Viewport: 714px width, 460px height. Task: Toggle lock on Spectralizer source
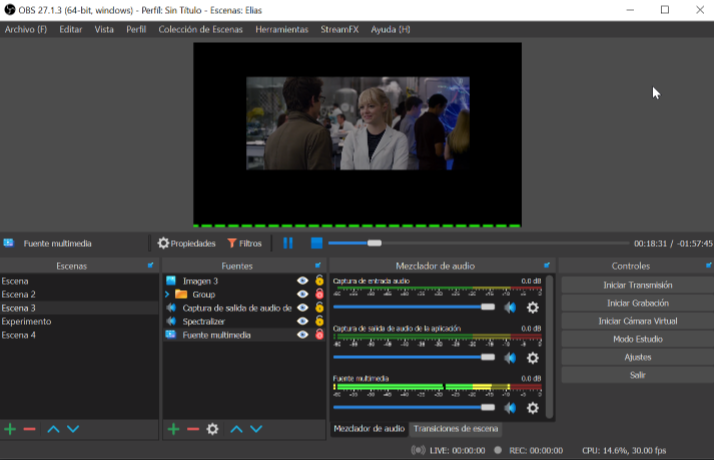(320, 321)
